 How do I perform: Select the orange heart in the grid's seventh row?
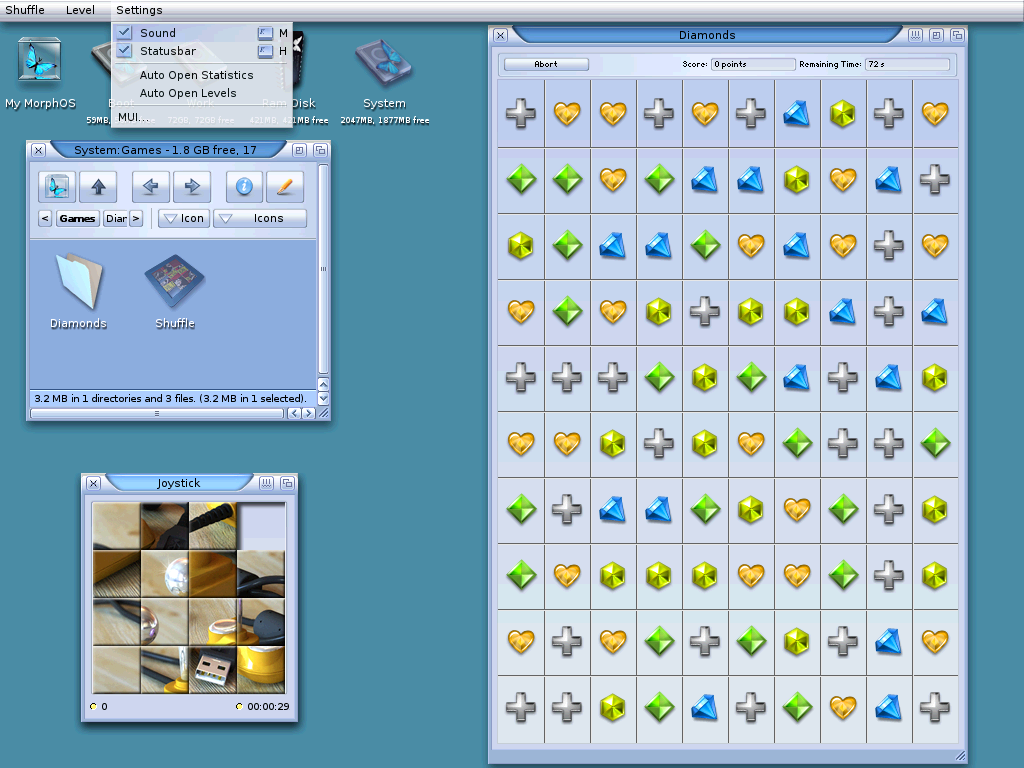click(797, 509)
